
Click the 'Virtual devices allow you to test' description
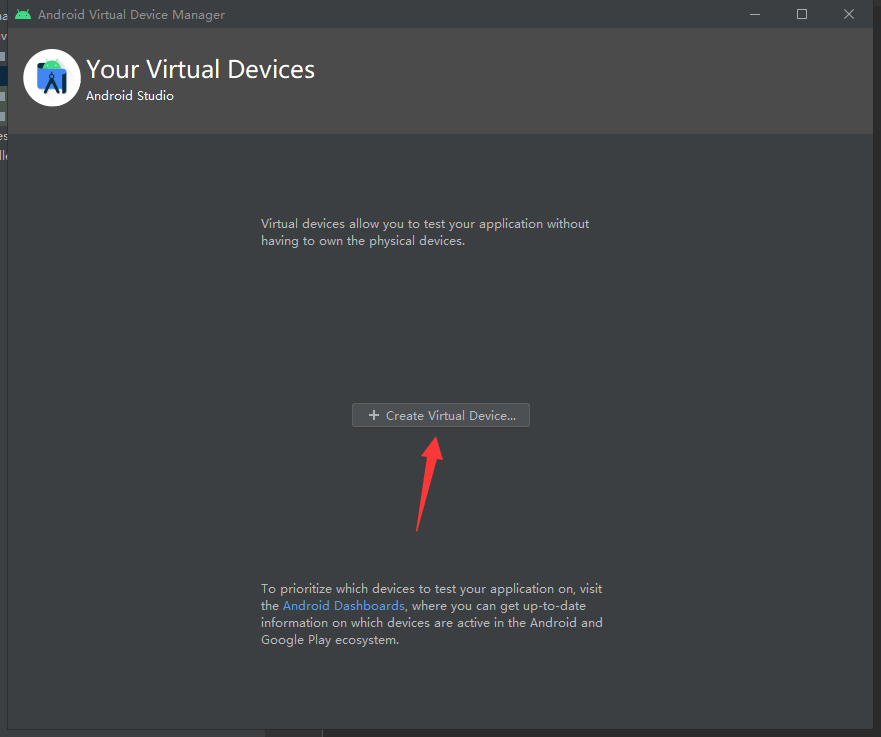[425, 232]
